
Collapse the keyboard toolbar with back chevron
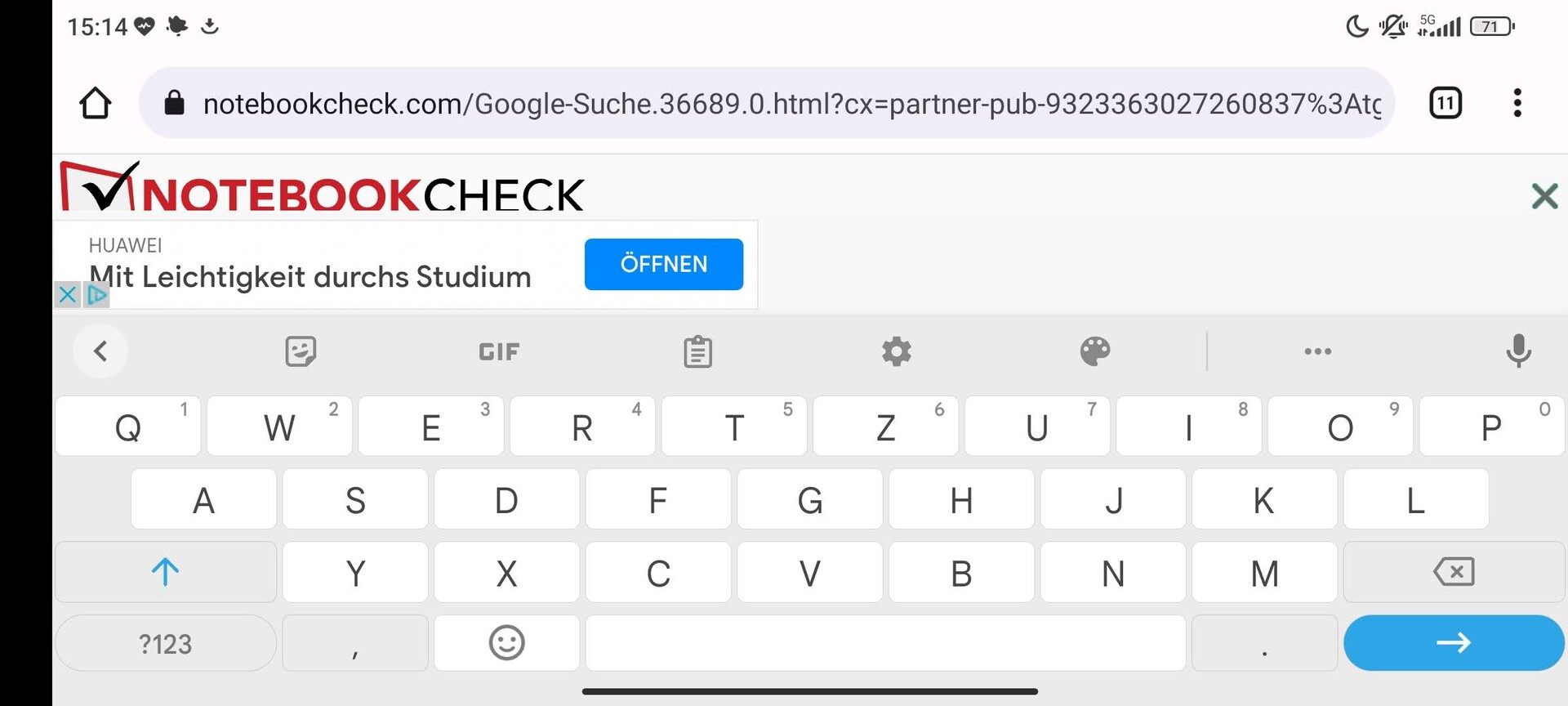tap(100, 351)
